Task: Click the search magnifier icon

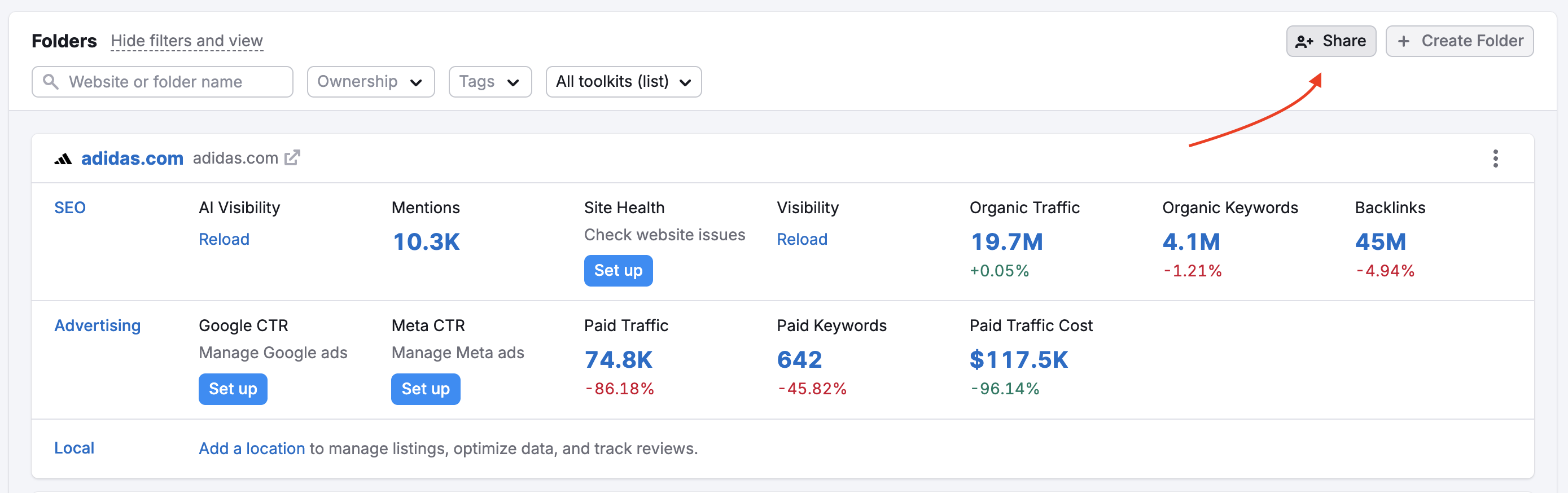Action: pyautogui.click(x=51, y=82)
